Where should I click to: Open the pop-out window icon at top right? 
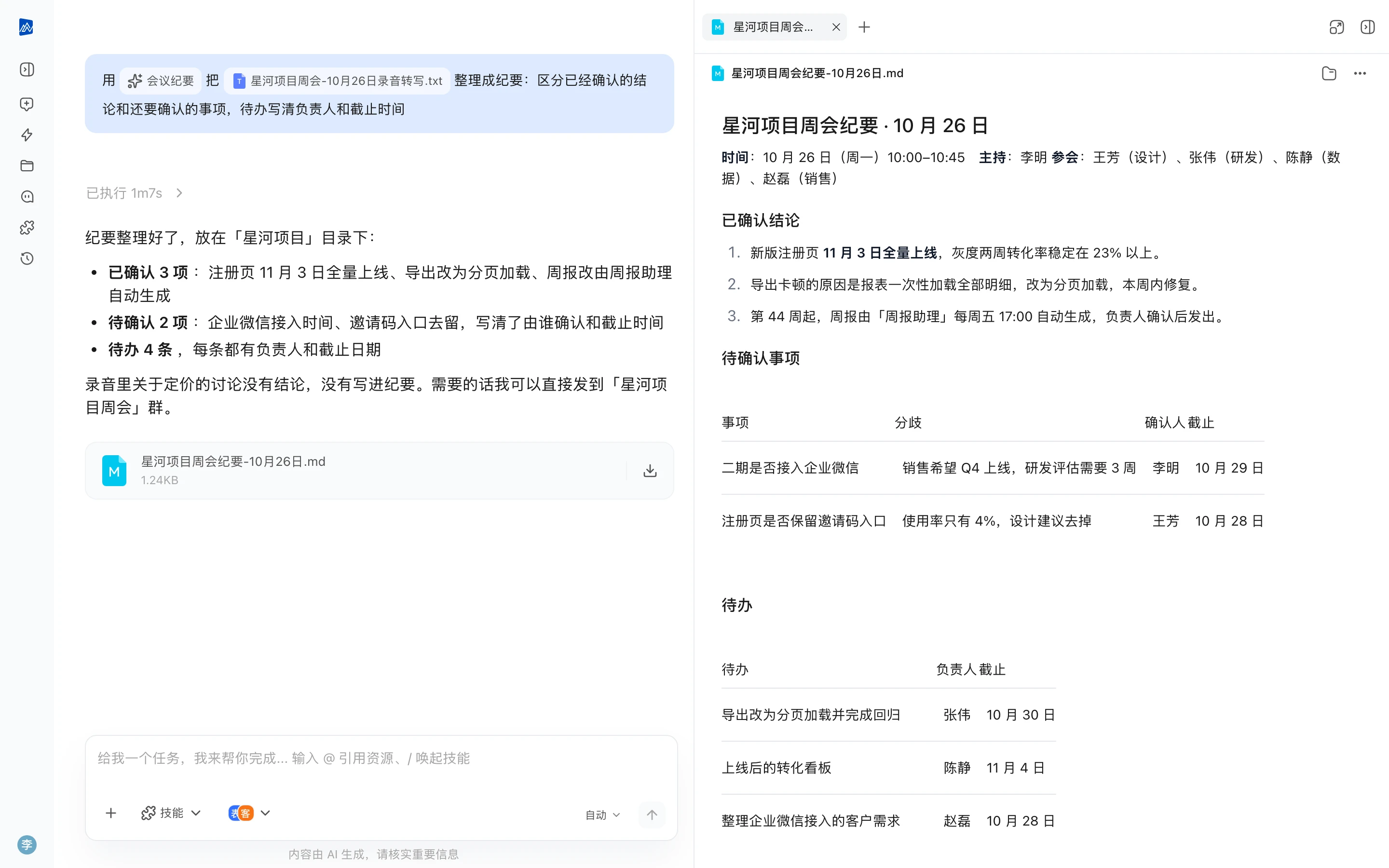coord(1337,27)
